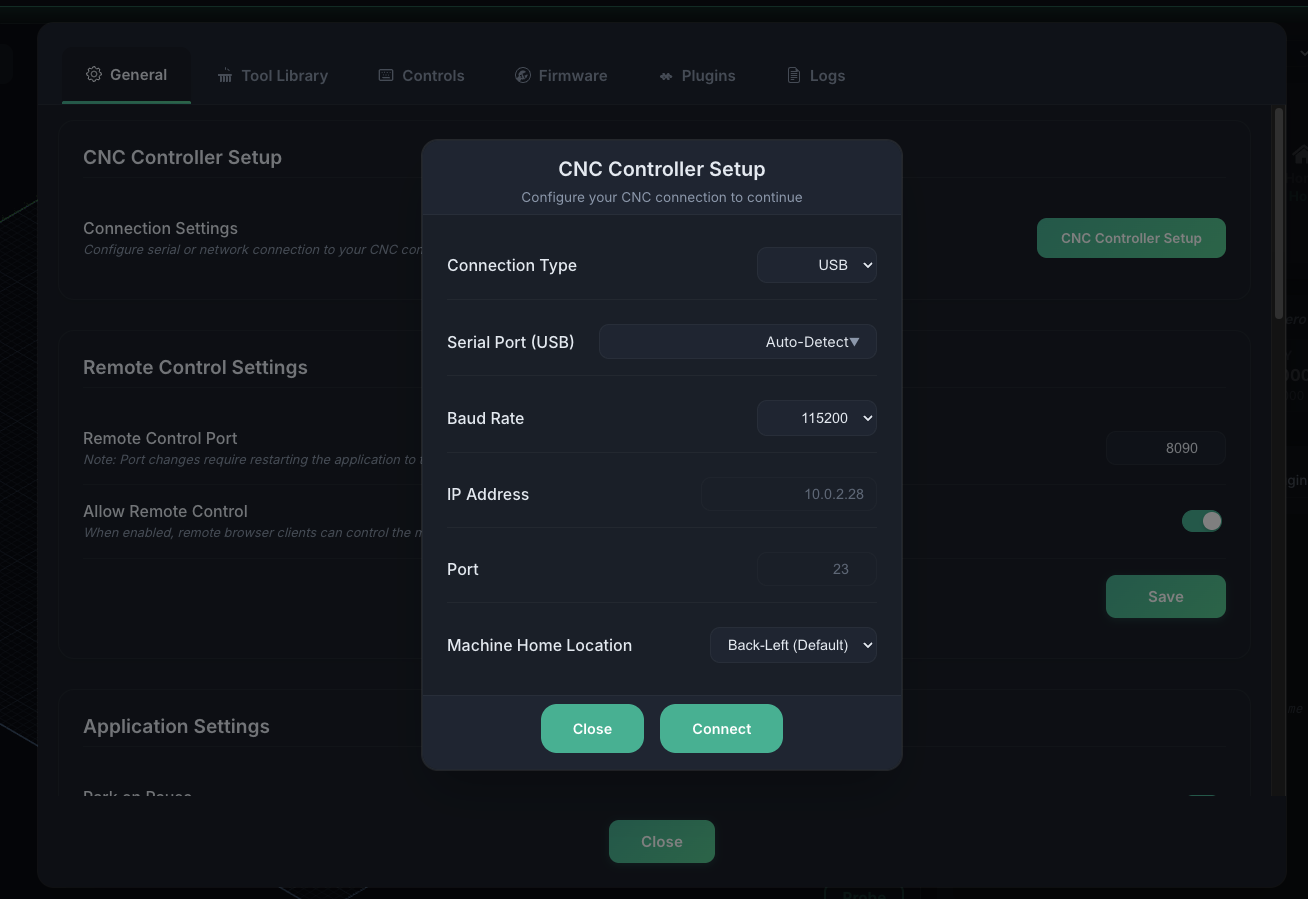Click the 'Machine Home Location' label
The height and width of the screenshot is (899, 1308).
coord(539,645)
